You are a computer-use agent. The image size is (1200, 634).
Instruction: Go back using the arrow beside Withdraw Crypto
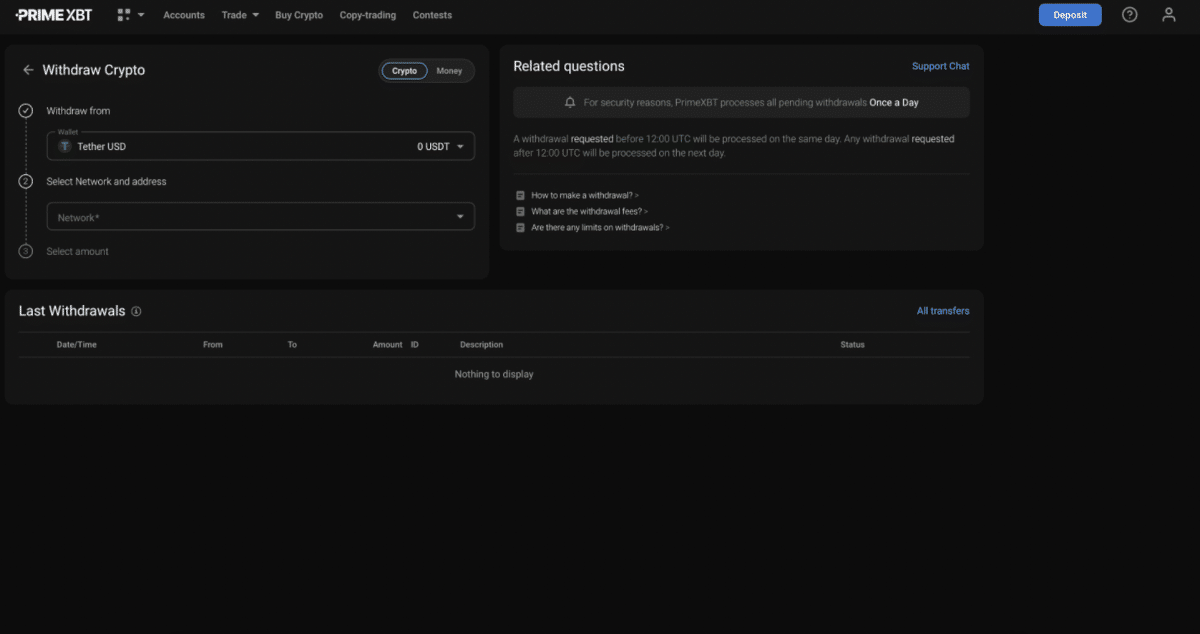(28, 70)
